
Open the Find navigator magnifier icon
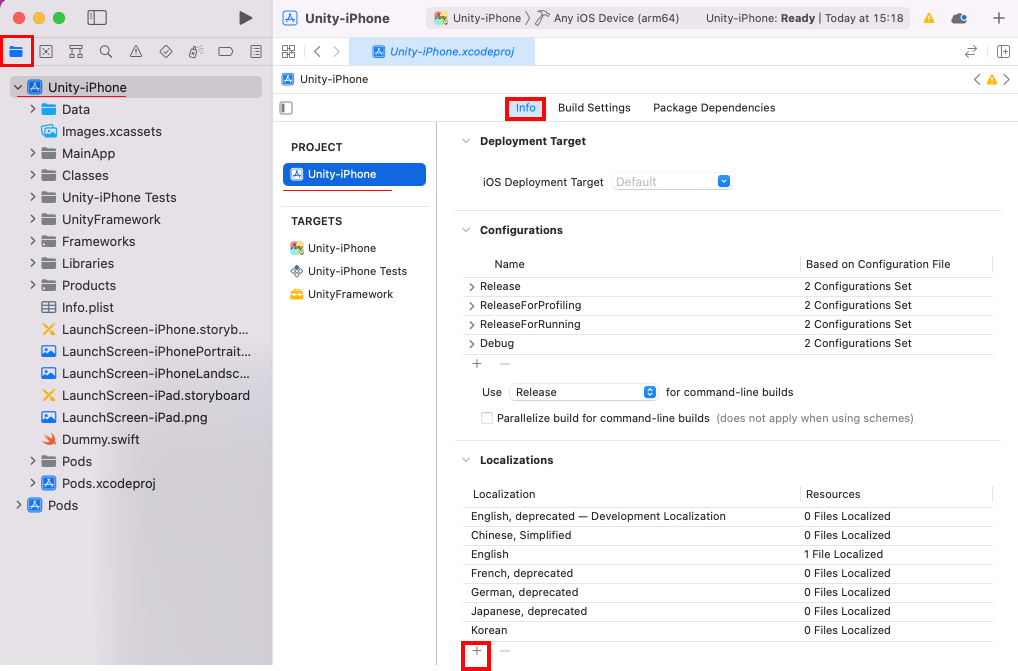[106, 51]
